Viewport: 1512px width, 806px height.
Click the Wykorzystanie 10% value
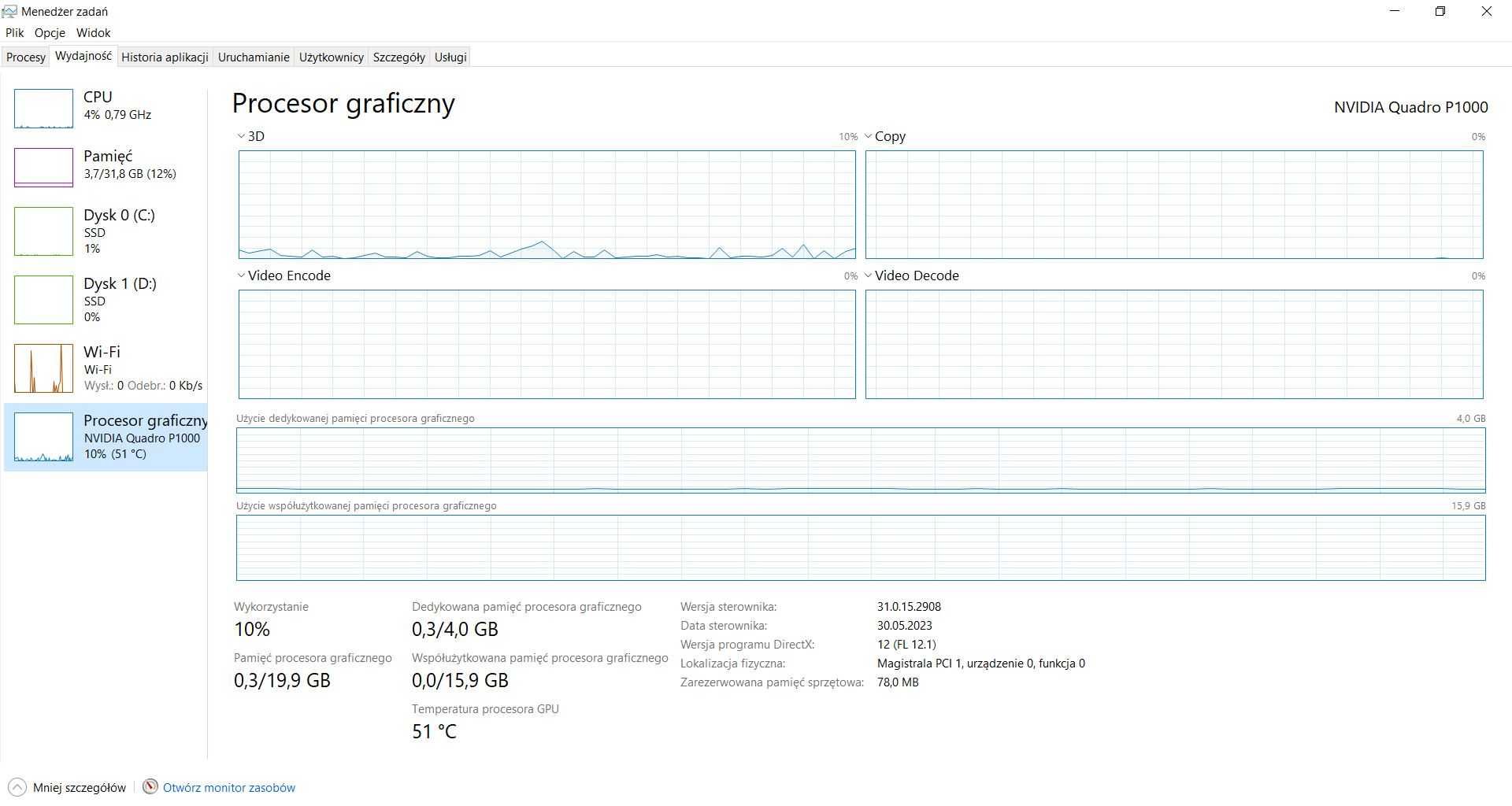pyautogui.click(x=252, y=629)
